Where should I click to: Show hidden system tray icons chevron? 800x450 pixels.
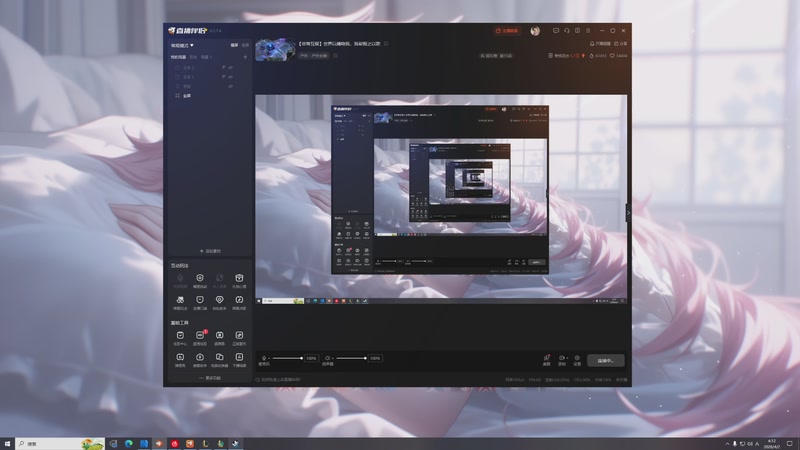coord(727,444)
